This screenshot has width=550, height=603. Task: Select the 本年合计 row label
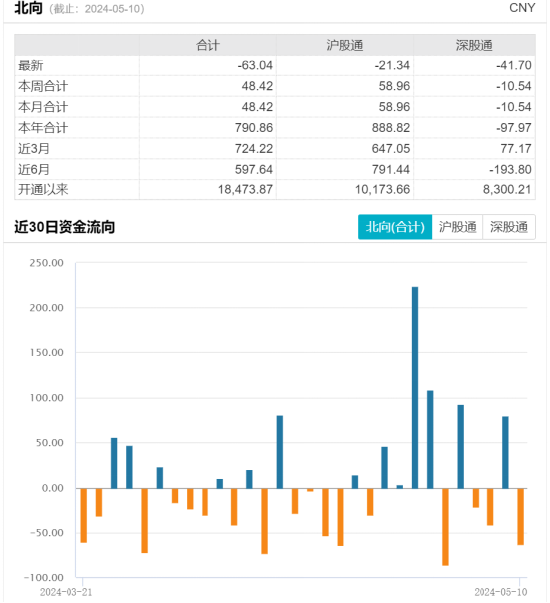click(43, 128)
